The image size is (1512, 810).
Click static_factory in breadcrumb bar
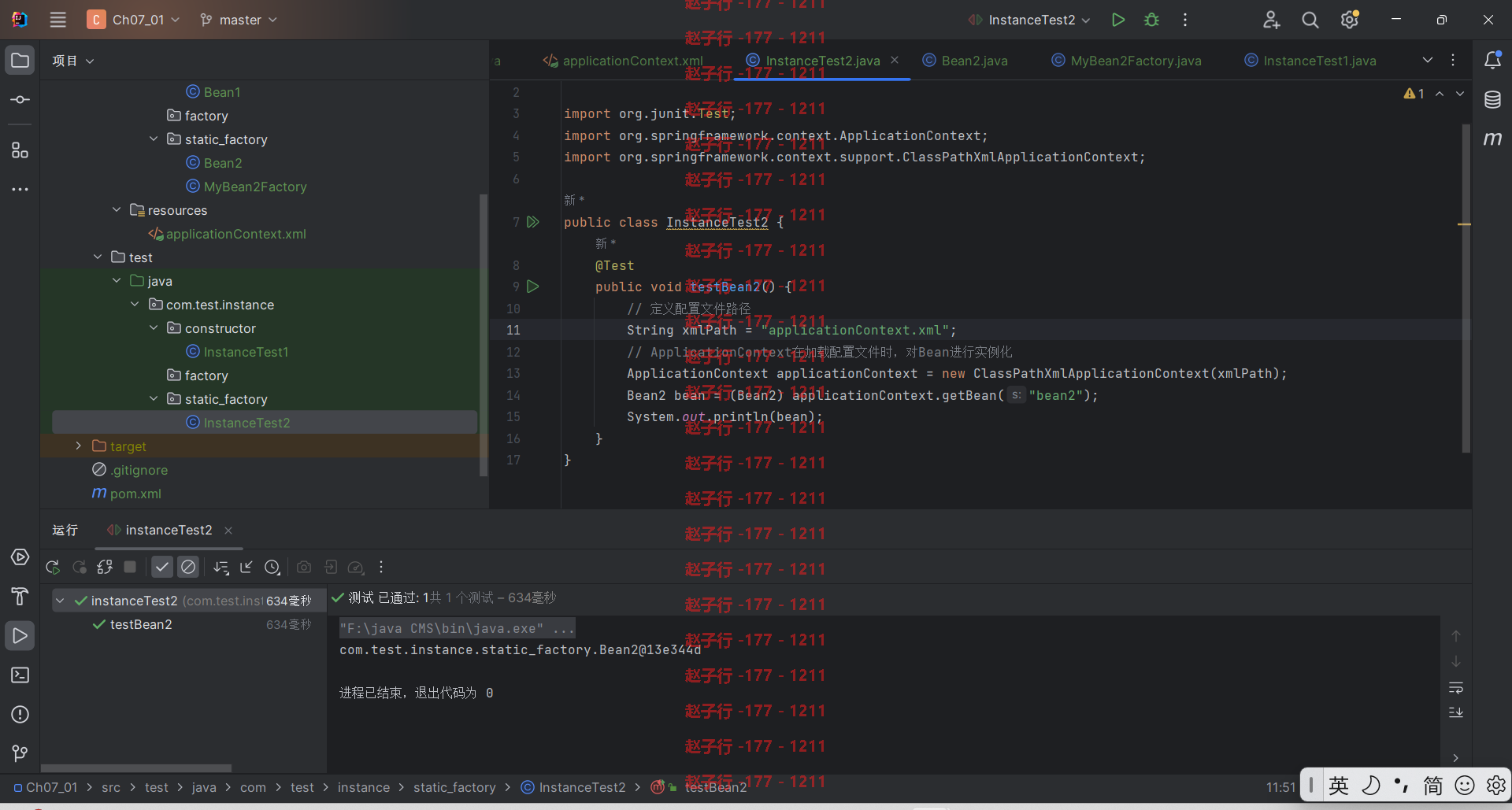coord(454,787)
